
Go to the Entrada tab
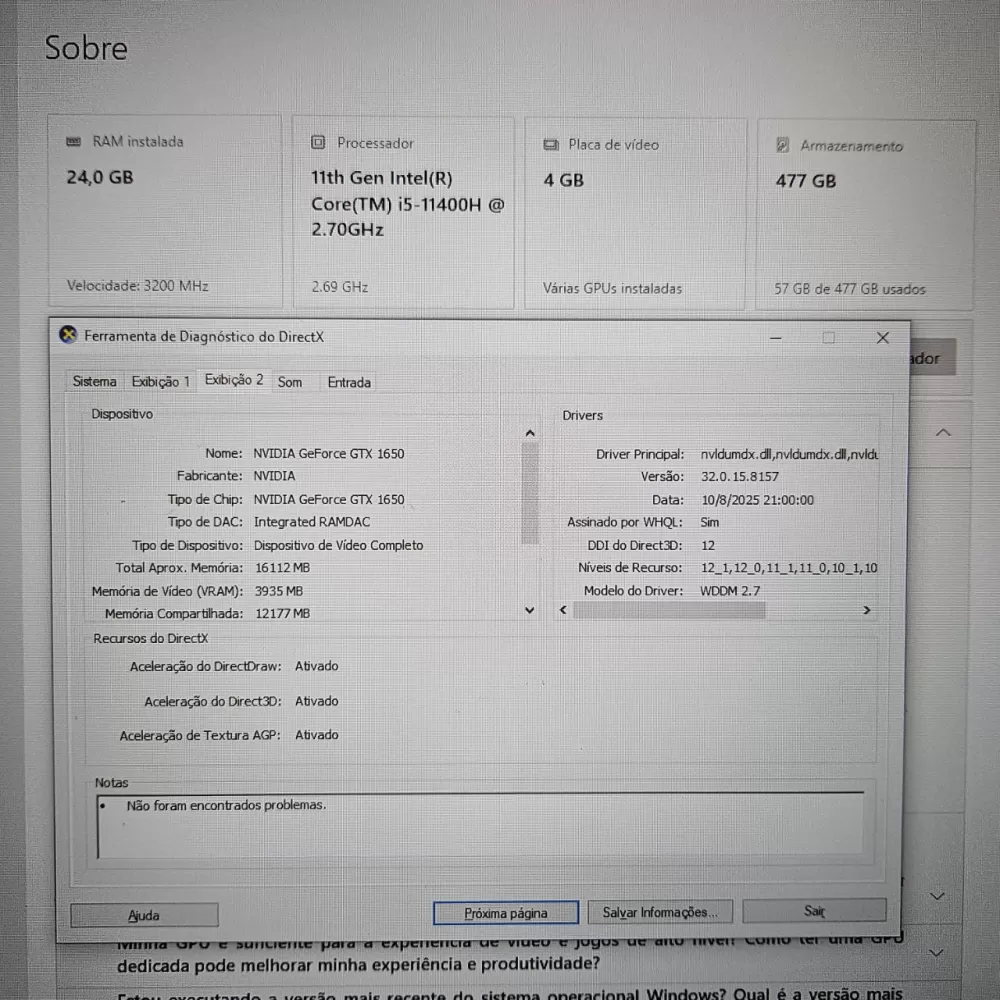(x=349, y=382)
